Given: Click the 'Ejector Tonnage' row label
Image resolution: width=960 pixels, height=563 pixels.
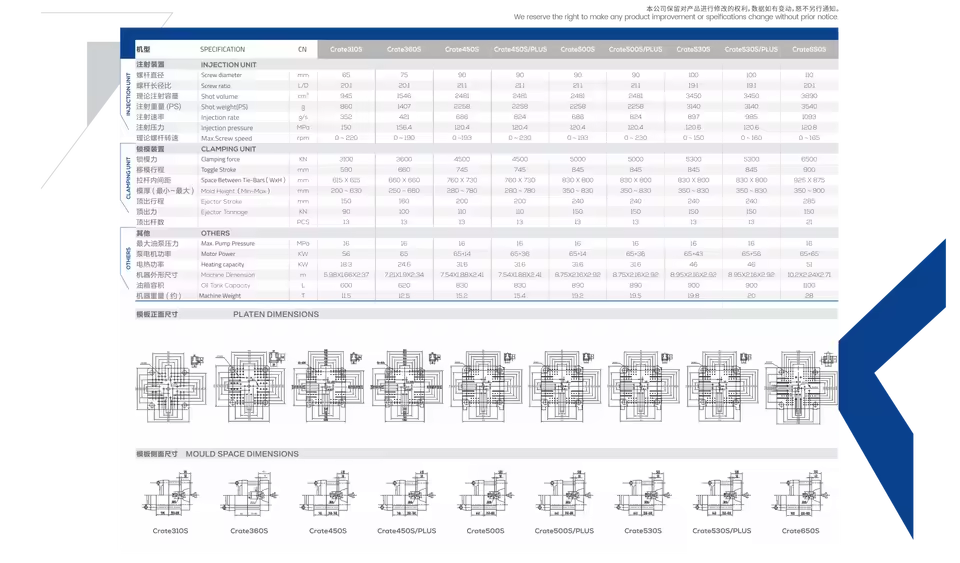Looking at the screenshot, I should (224, 212).
